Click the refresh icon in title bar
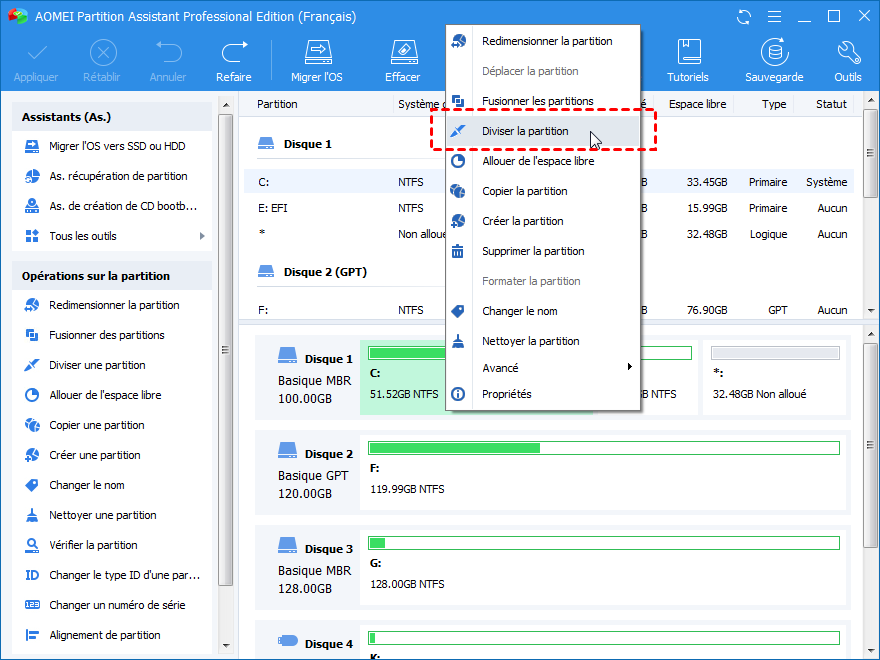 744,17
